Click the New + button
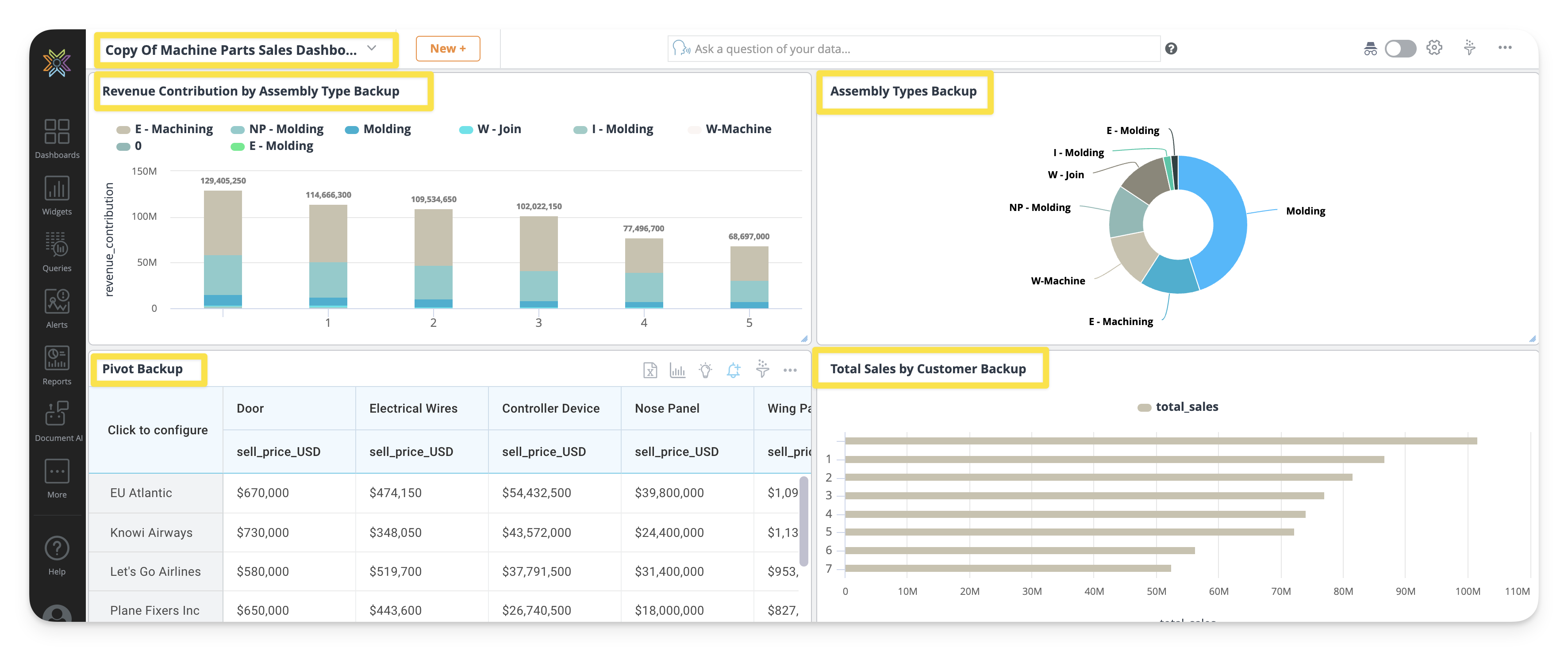The height and width of the screenshot is (651, 1568). coord(447,49)
